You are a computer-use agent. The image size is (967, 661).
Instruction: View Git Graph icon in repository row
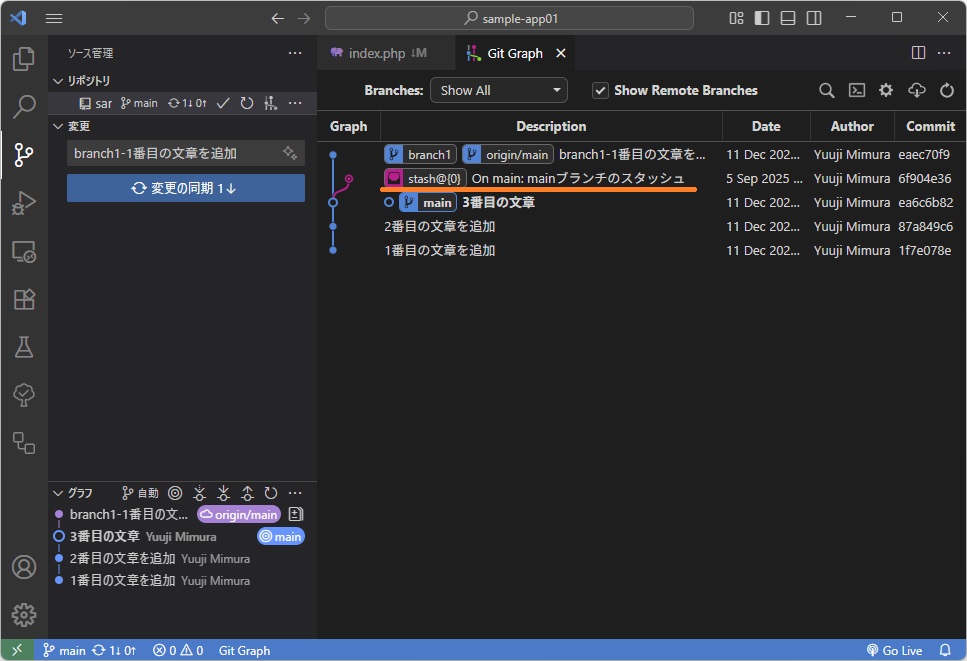[x=270, y=103]
